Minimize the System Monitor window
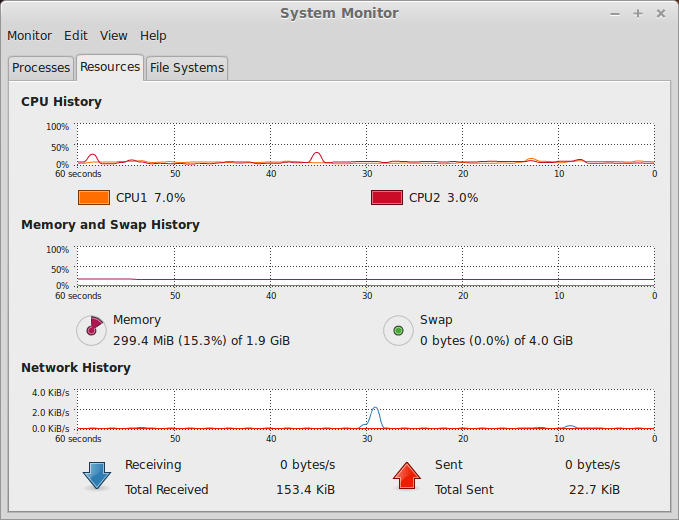 (x=614, y=14)
